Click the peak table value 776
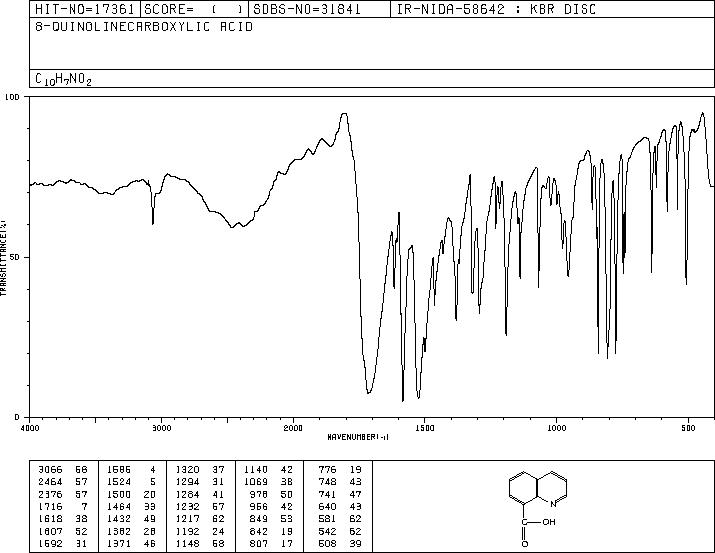715x553 pixels. (327, 469)
